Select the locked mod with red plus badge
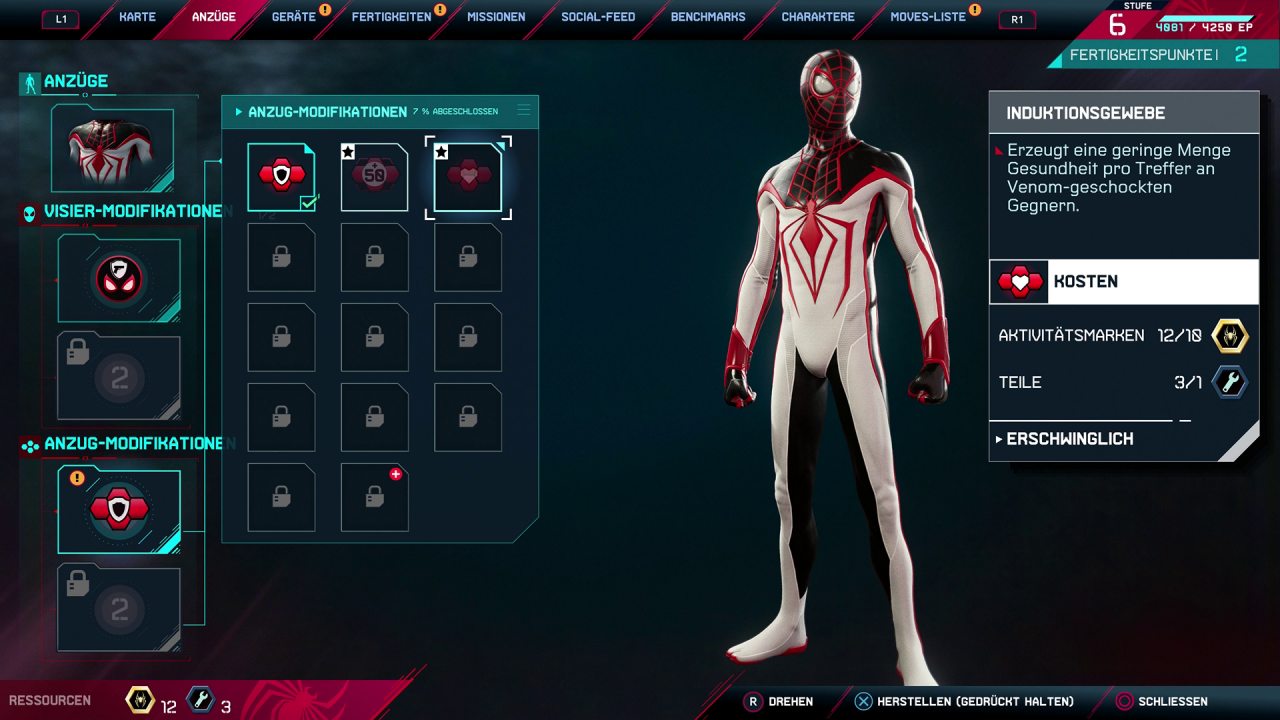 [x=374, y=497]
